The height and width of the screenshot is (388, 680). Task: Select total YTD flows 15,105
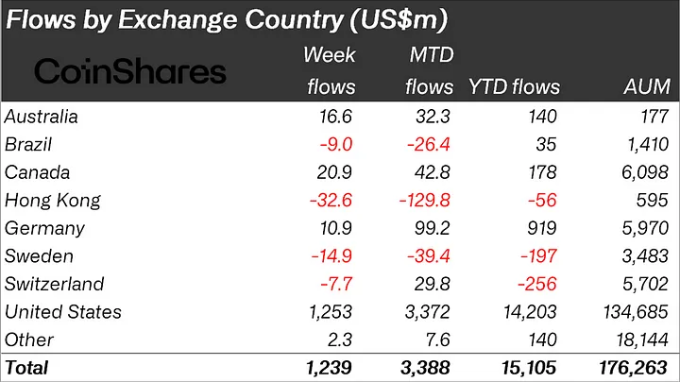pyautogui.click(x=529, y=368)
